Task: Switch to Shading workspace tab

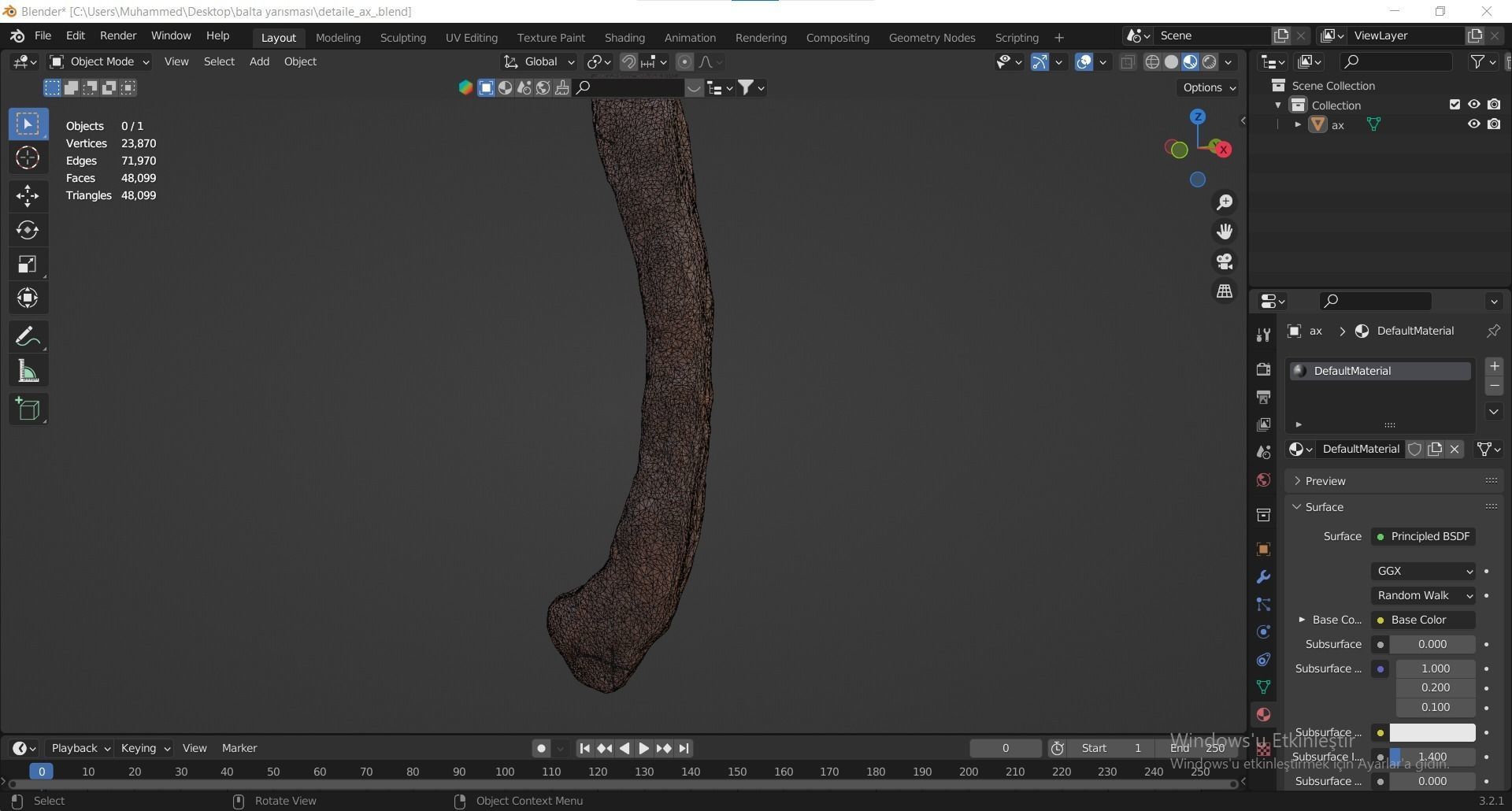Action: (624, 37)
